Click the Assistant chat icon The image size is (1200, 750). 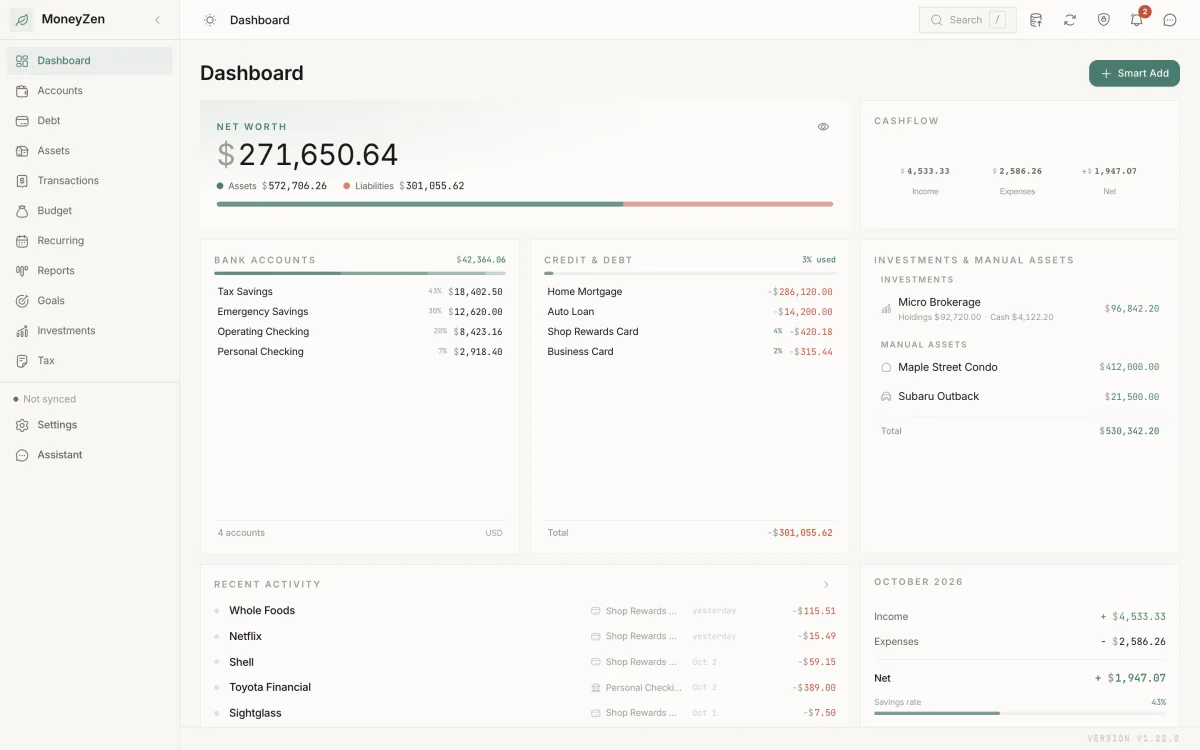(x=22, y=455)
